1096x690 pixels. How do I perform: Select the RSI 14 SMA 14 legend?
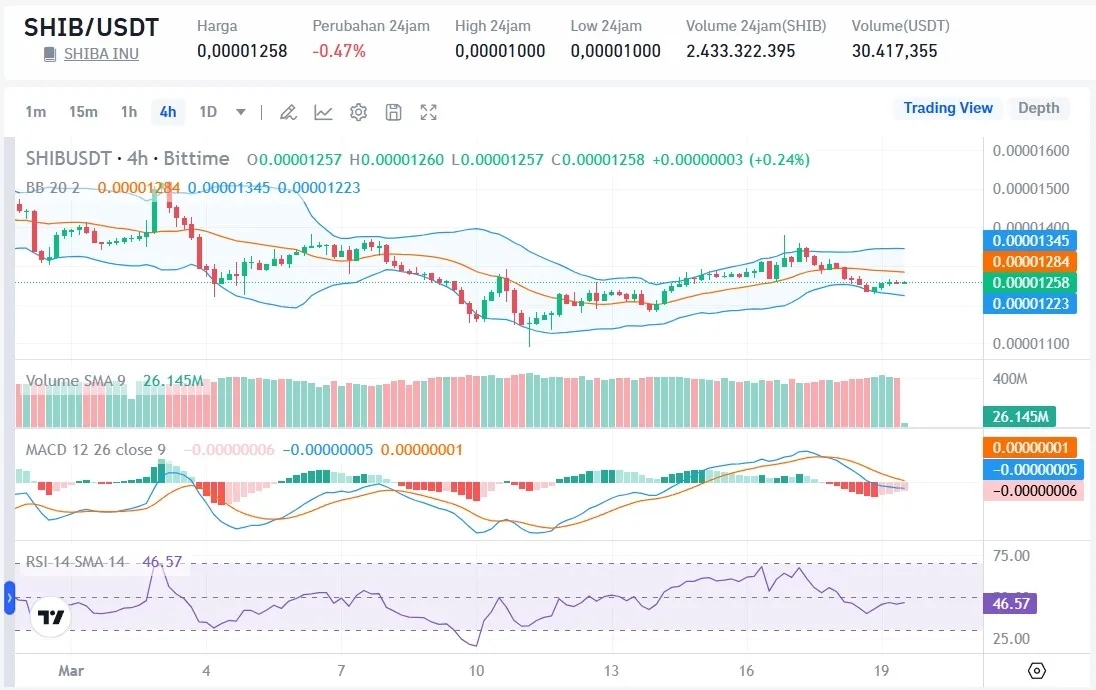pos(75,561)
